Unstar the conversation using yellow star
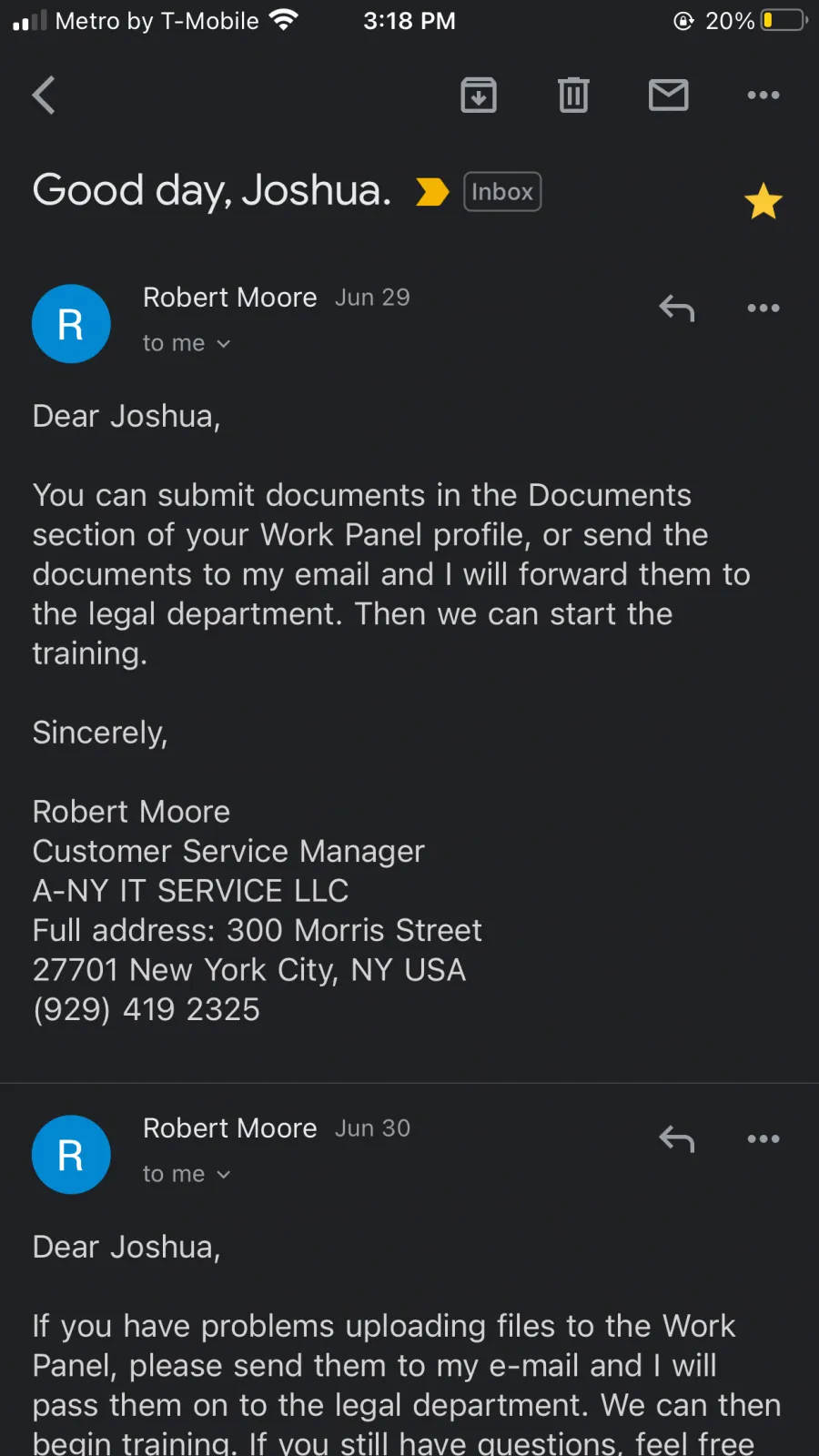Screen dimensions: 819x1456 point(763,201)
